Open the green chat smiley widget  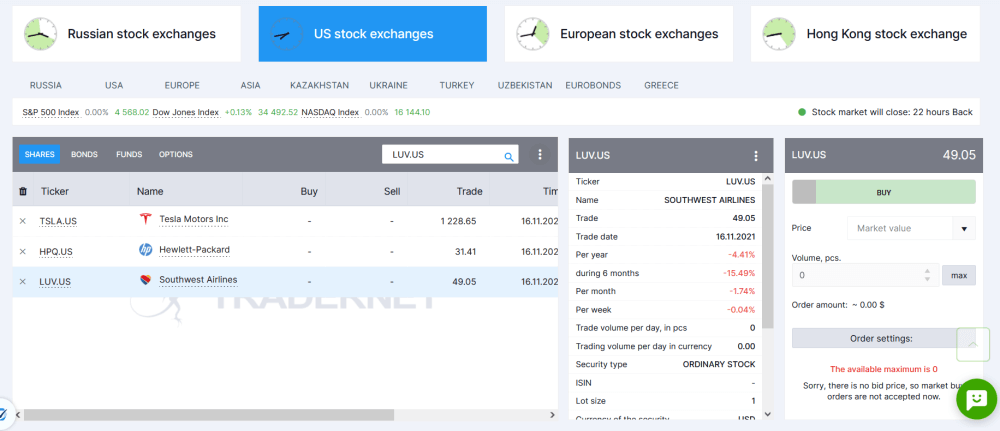pyautogui.click(x=976, y=399)
